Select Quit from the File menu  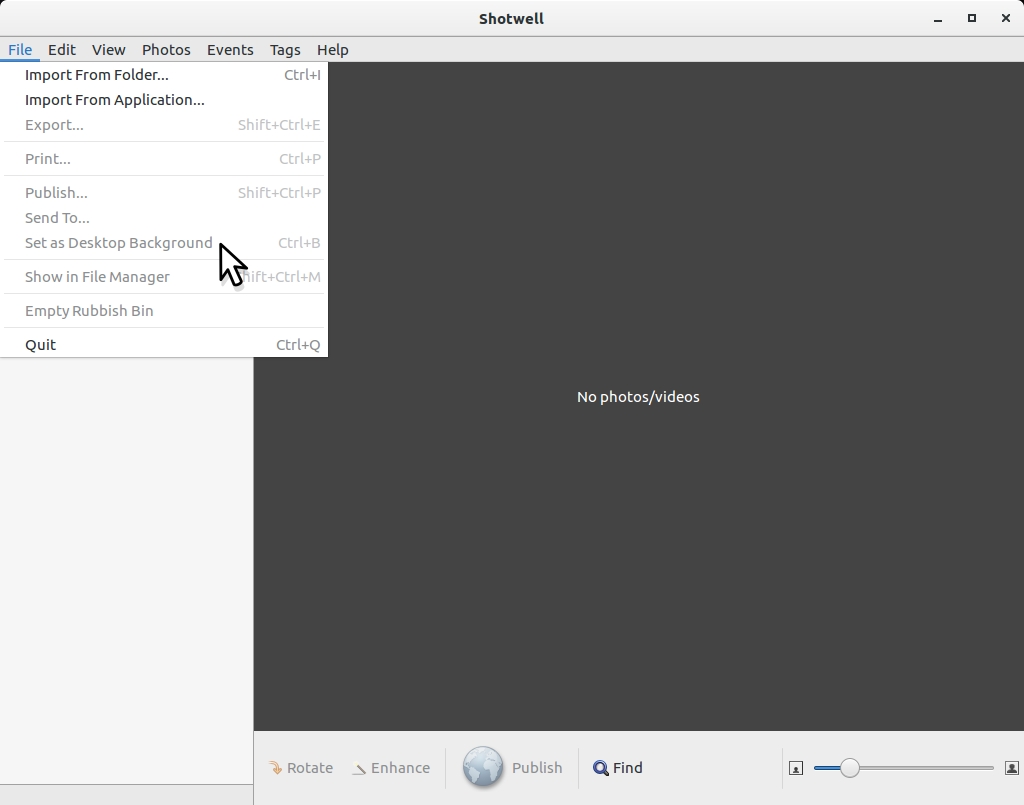click(41, 345)
